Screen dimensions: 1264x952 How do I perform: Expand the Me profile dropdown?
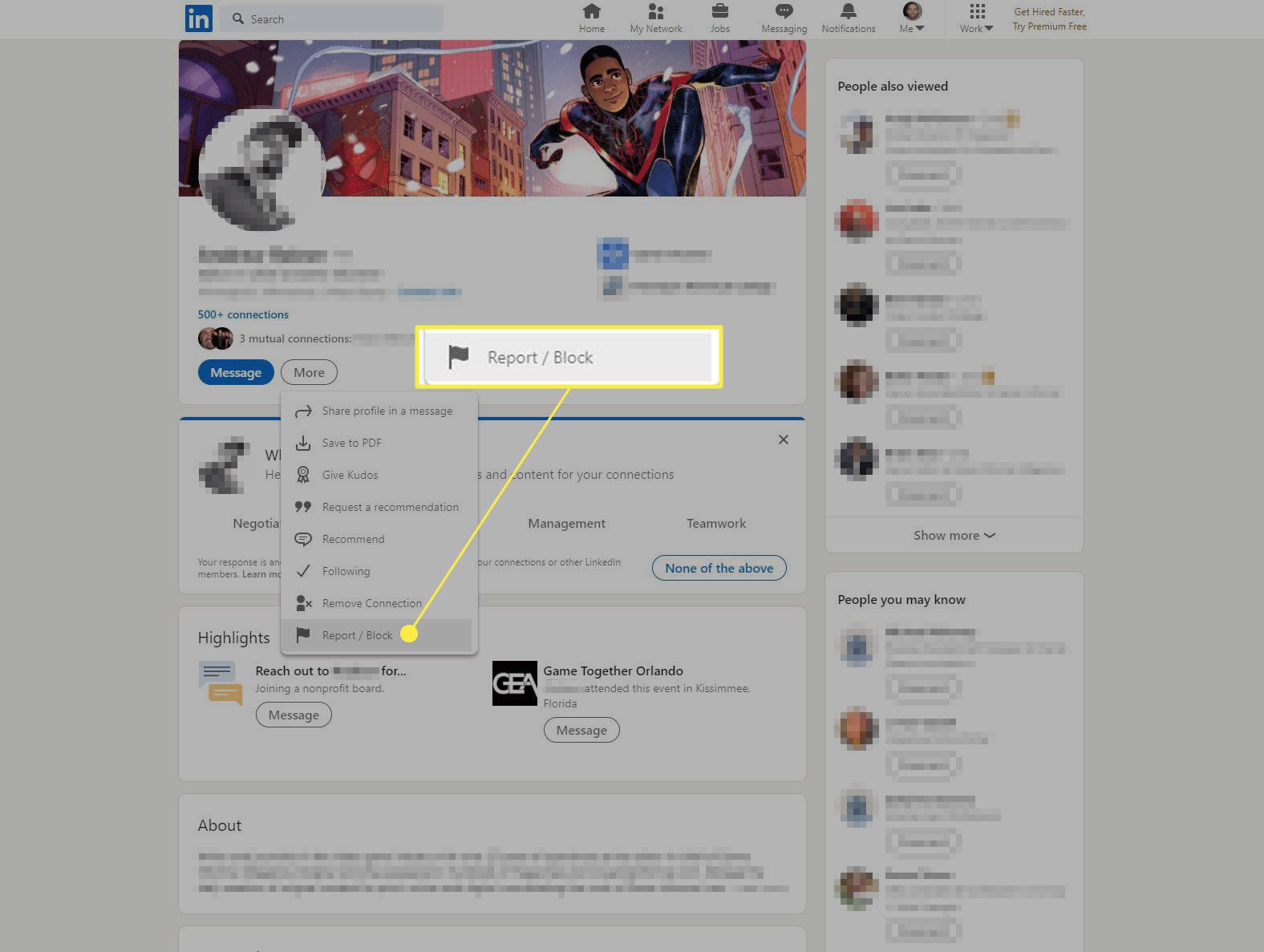pos(912,18)
